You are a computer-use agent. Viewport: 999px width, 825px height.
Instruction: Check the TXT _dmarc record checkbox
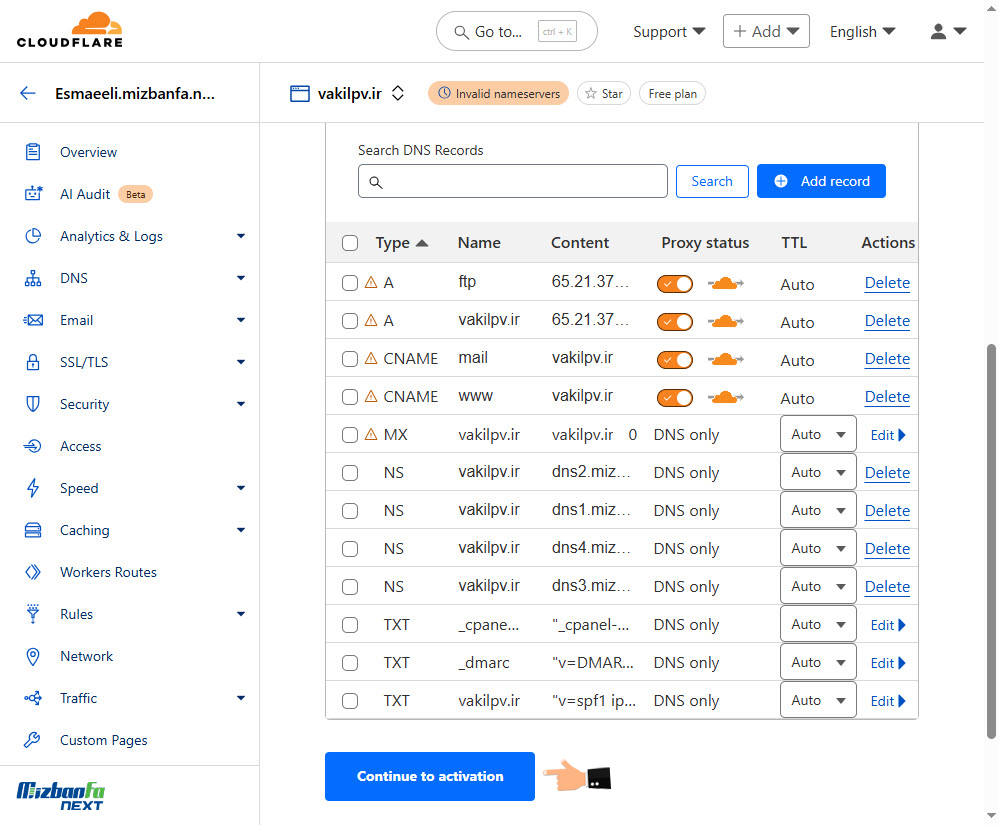350,663
